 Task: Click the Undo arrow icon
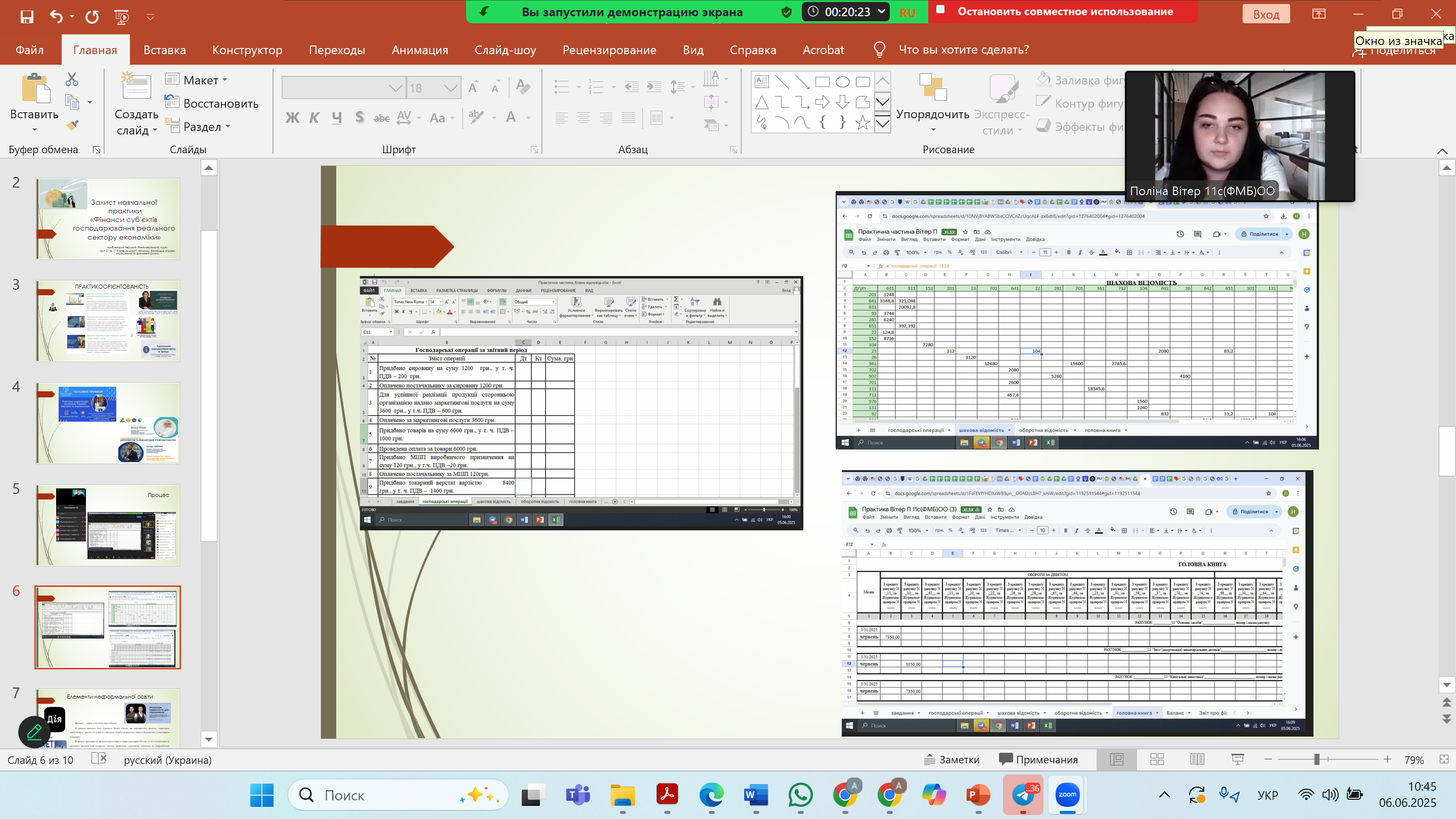(56, 16)
